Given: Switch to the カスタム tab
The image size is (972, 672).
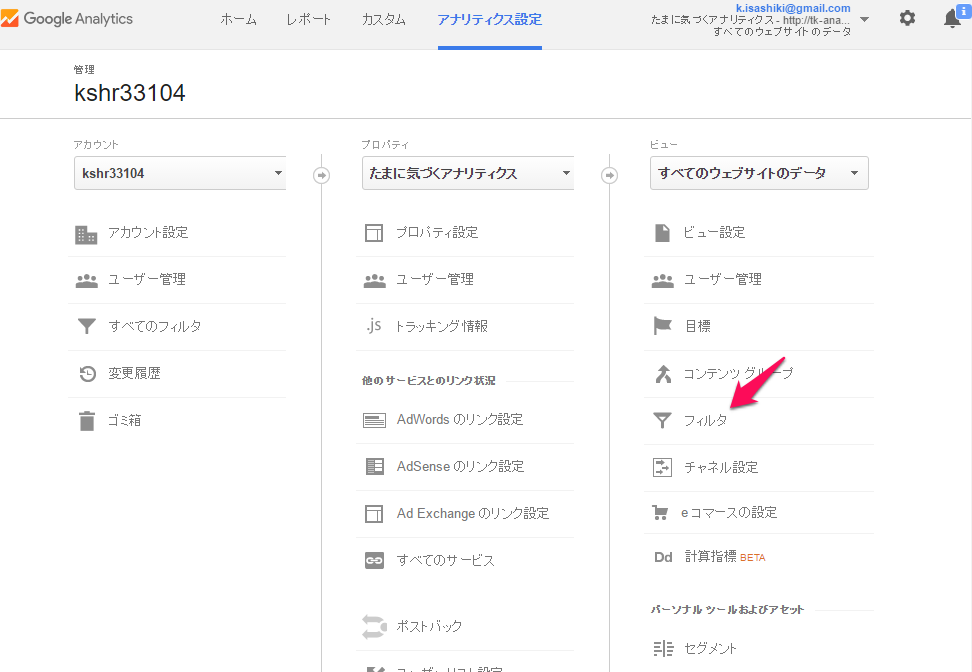Looking at the screenshot, I should pyautogui.click(x=384, y=20).
